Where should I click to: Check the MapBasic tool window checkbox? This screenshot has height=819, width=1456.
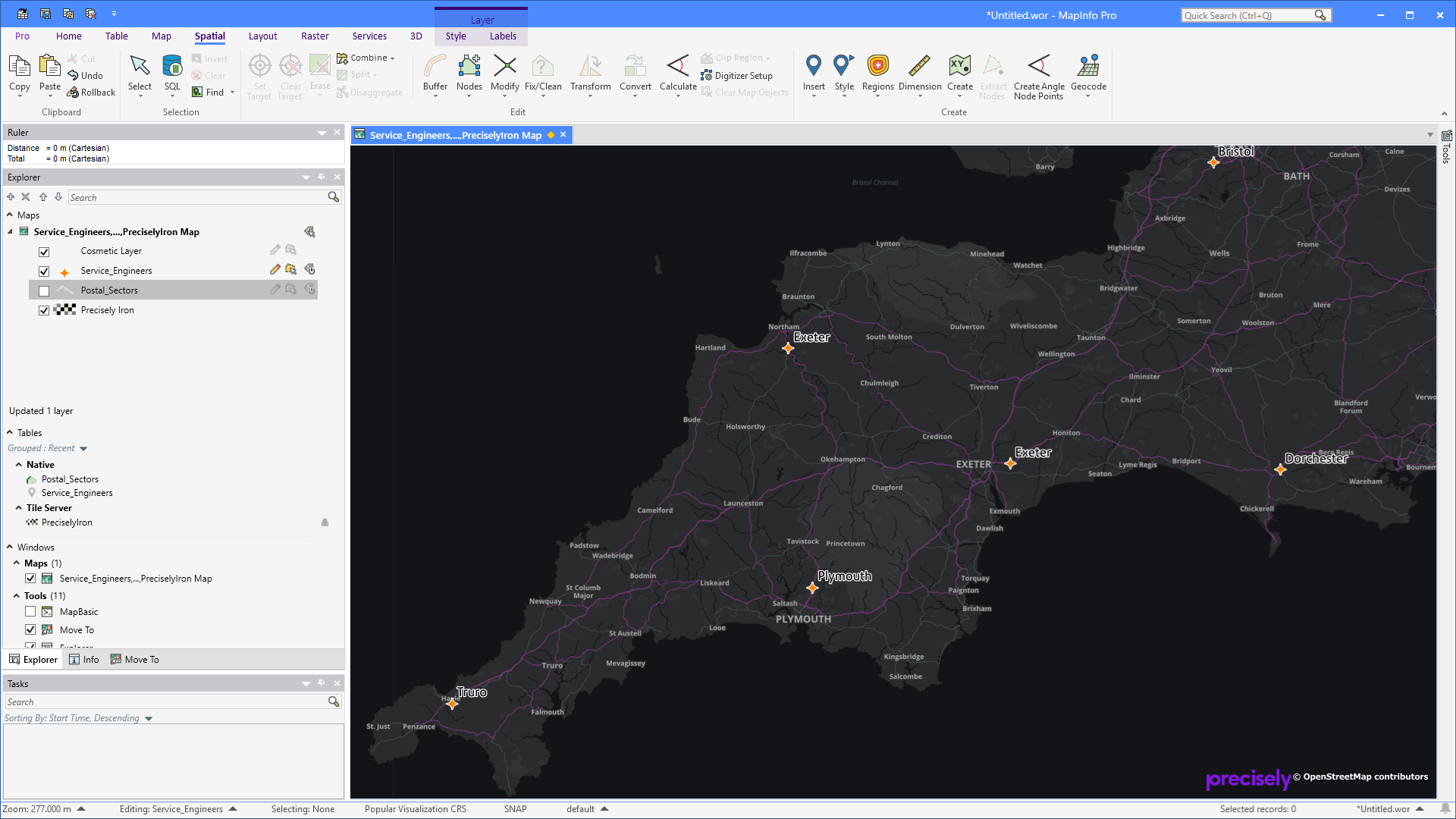[x=30, y=611]
